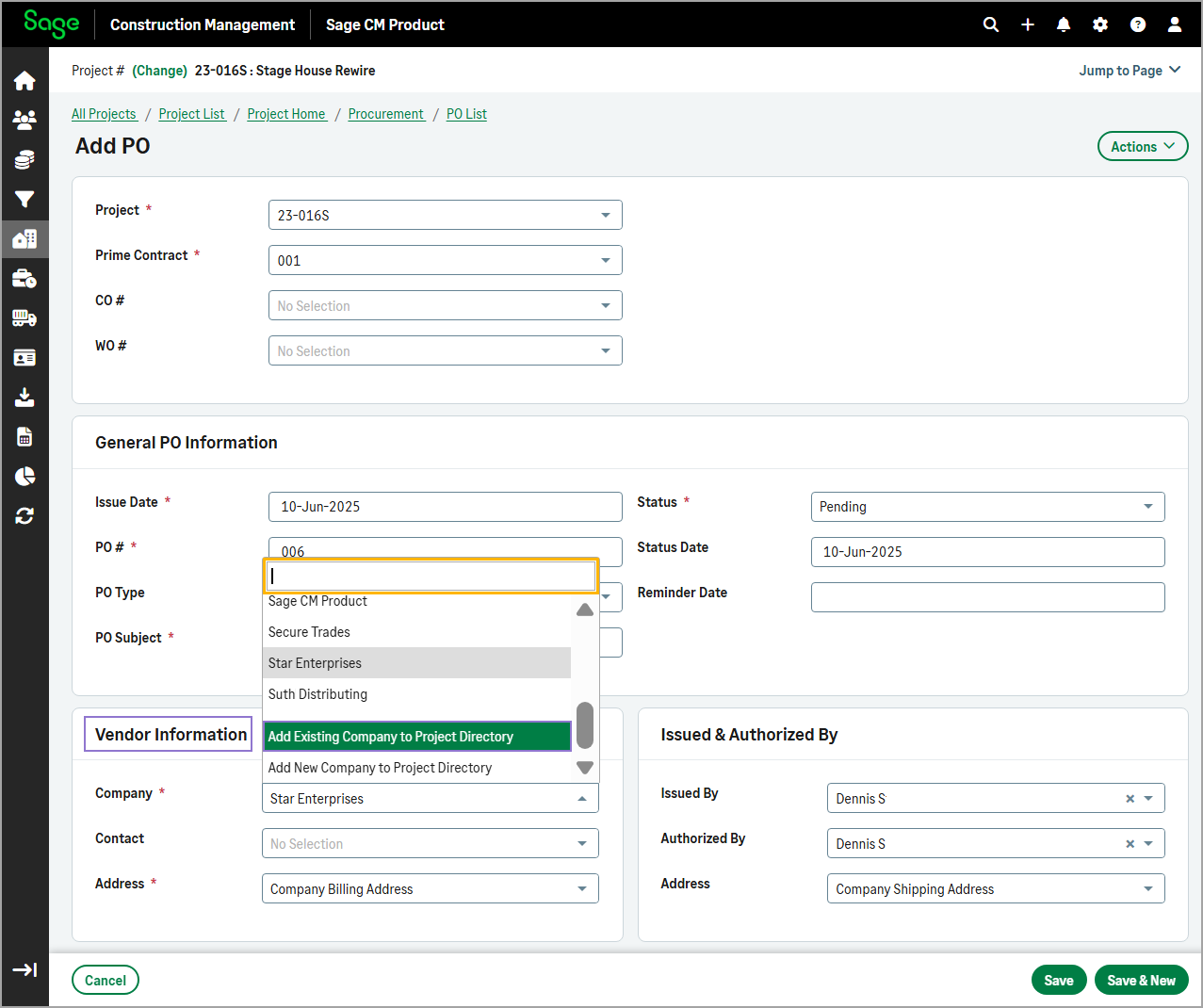Open the Contact dropdown
Image resolution: width=1203 pixels, height=1008 pixels.
click(431, 843)
